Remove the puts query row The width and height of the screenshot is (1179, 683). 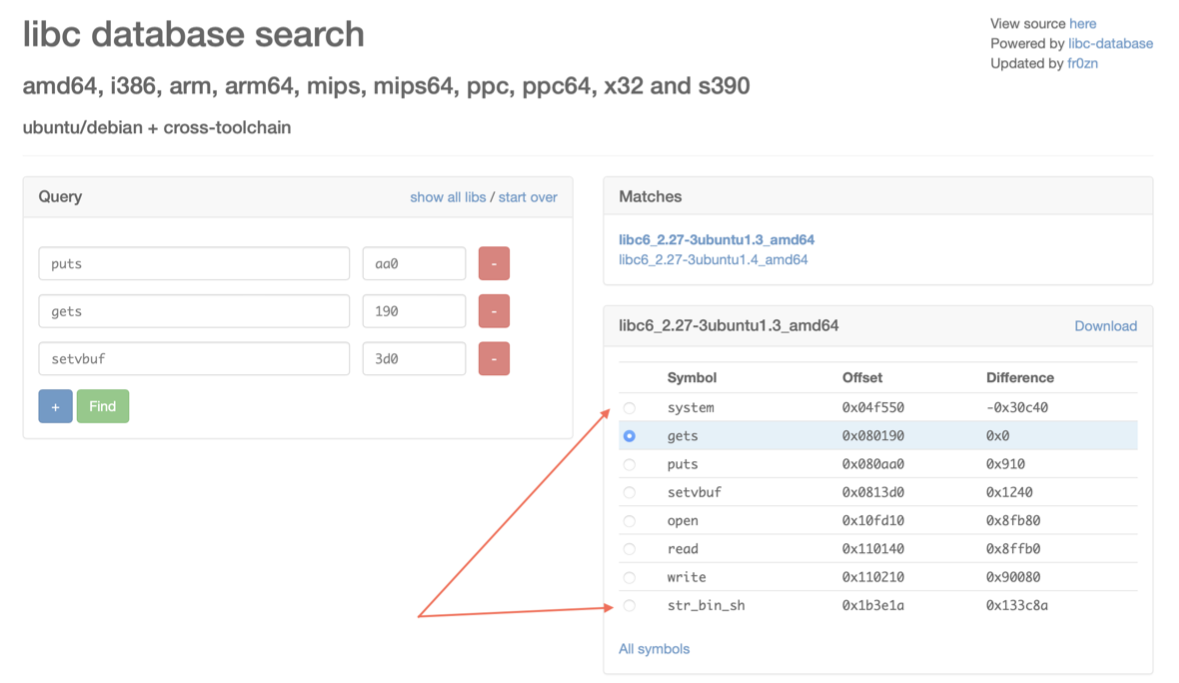point(494,264)
